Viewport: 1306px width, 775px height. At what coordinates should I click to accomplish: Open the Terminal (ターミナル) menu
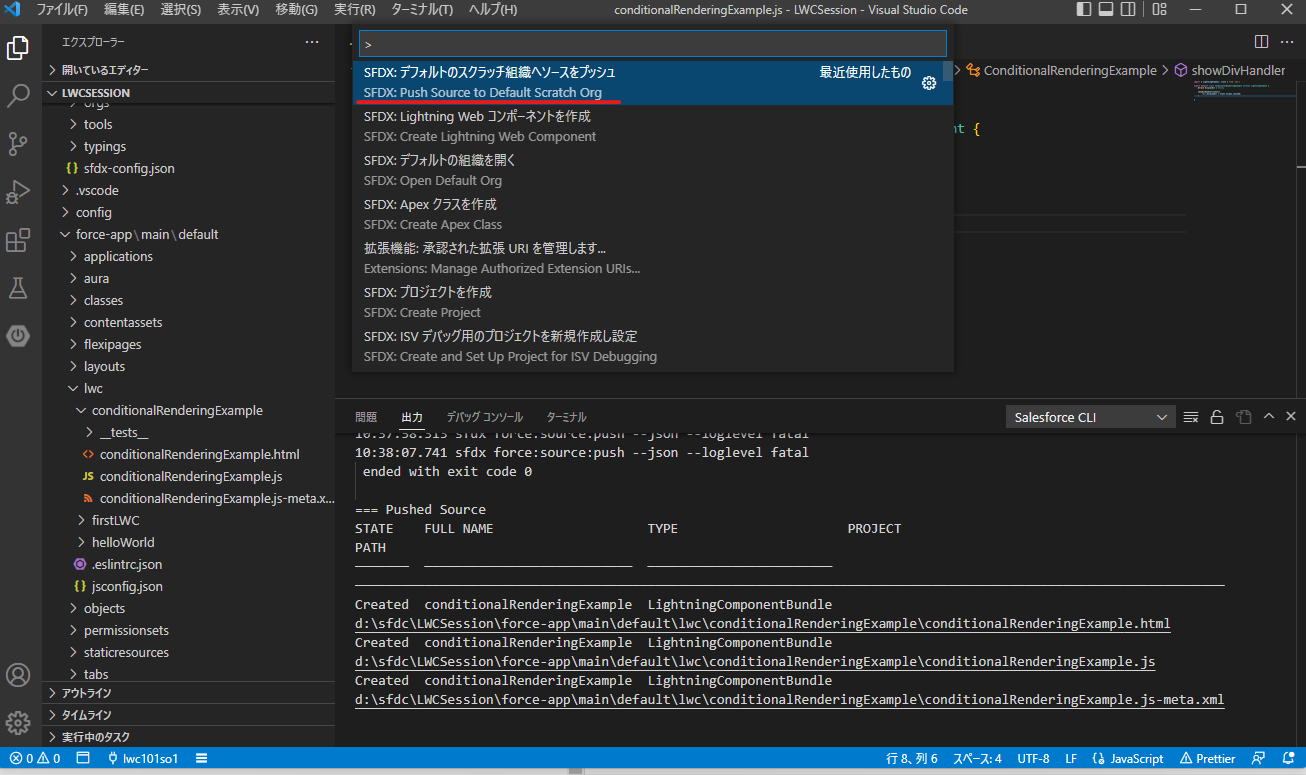pos(422,9)
